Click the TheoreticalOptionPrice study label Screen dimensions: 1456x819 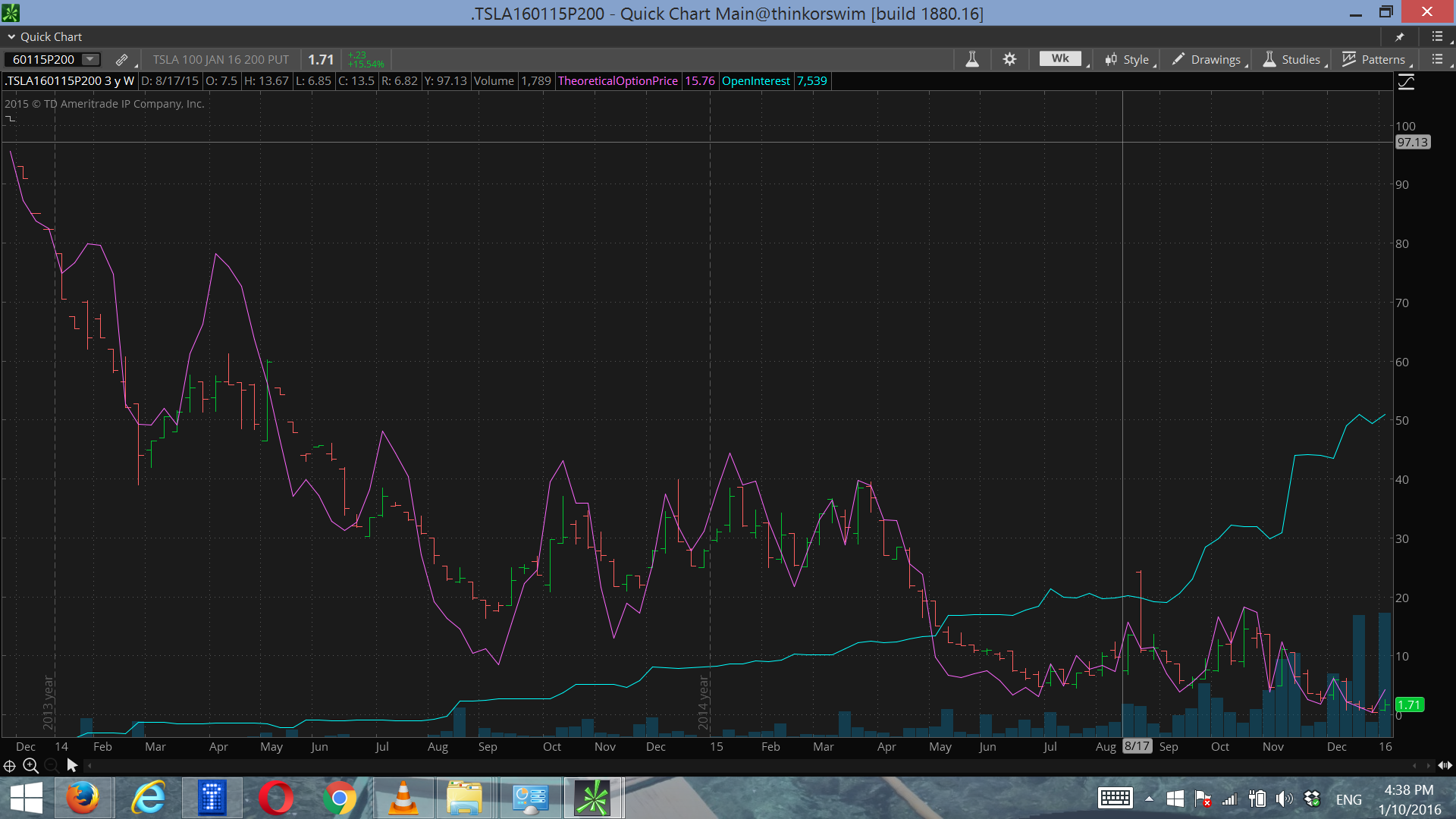click(618, 80)
